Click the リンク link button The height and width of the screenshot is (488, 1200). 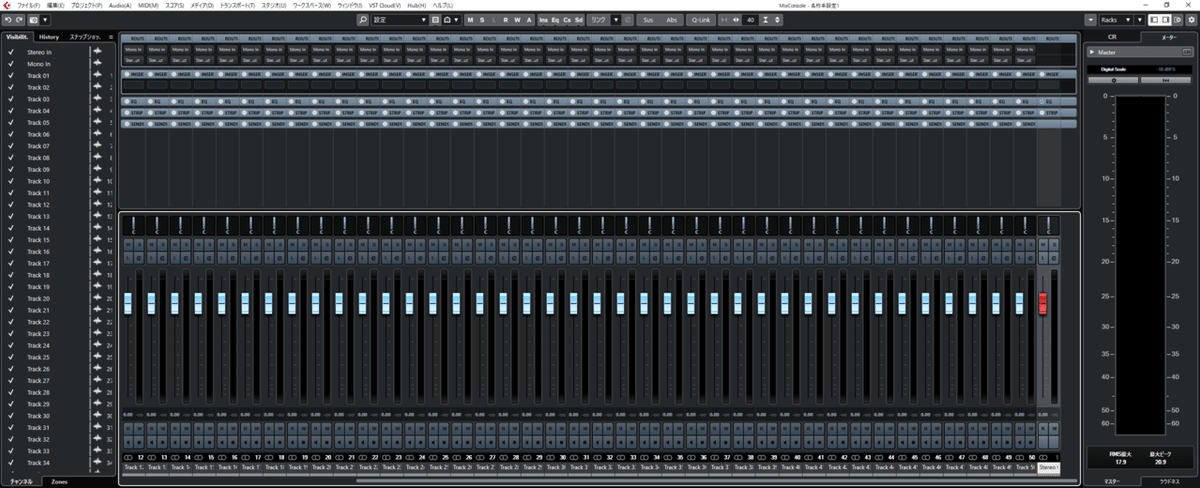pos(598,19)
